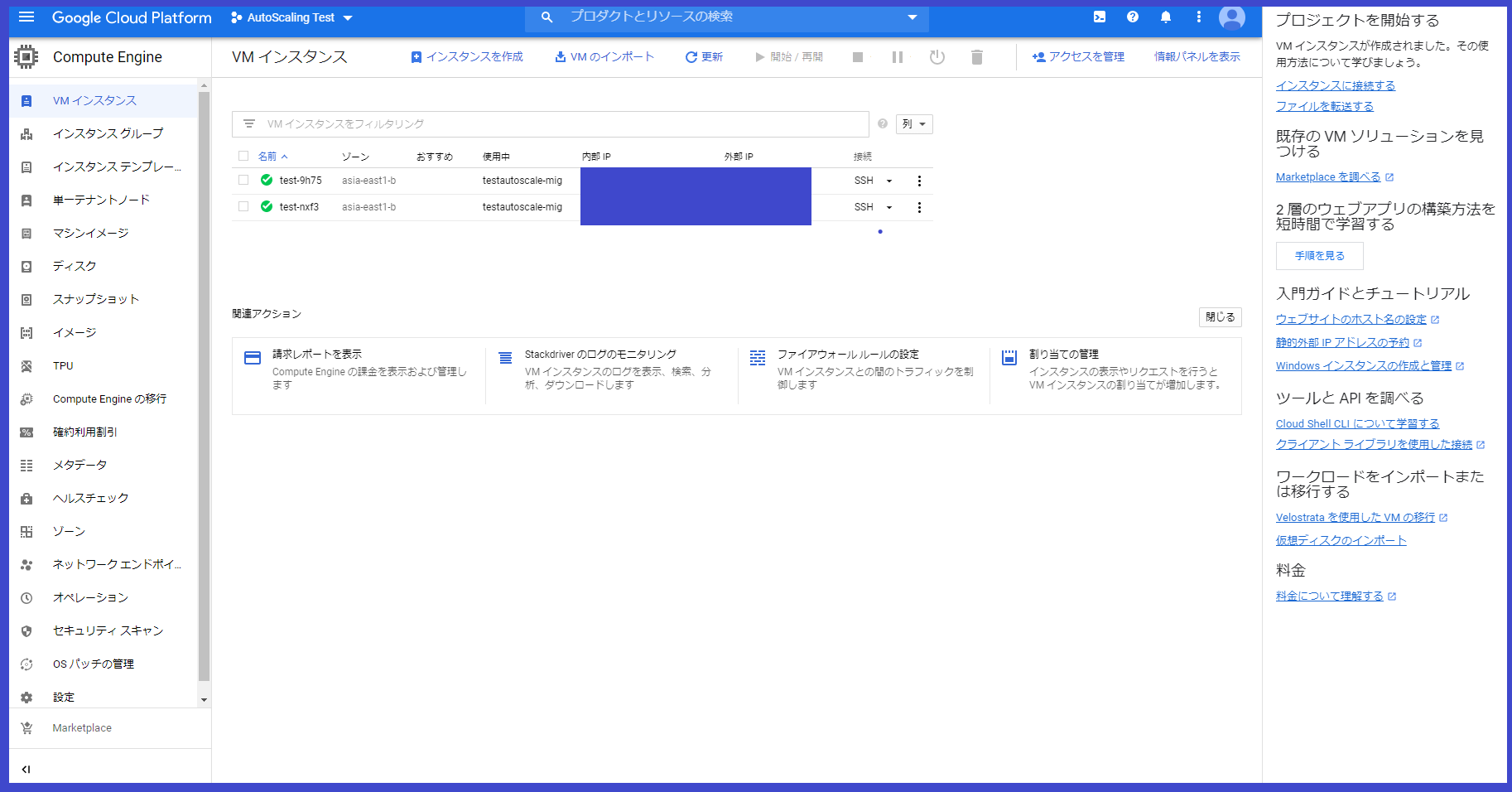Screen dimensions: 1512x792
Task: Open スナップショット in the sidebar
Action: (104, 300)
